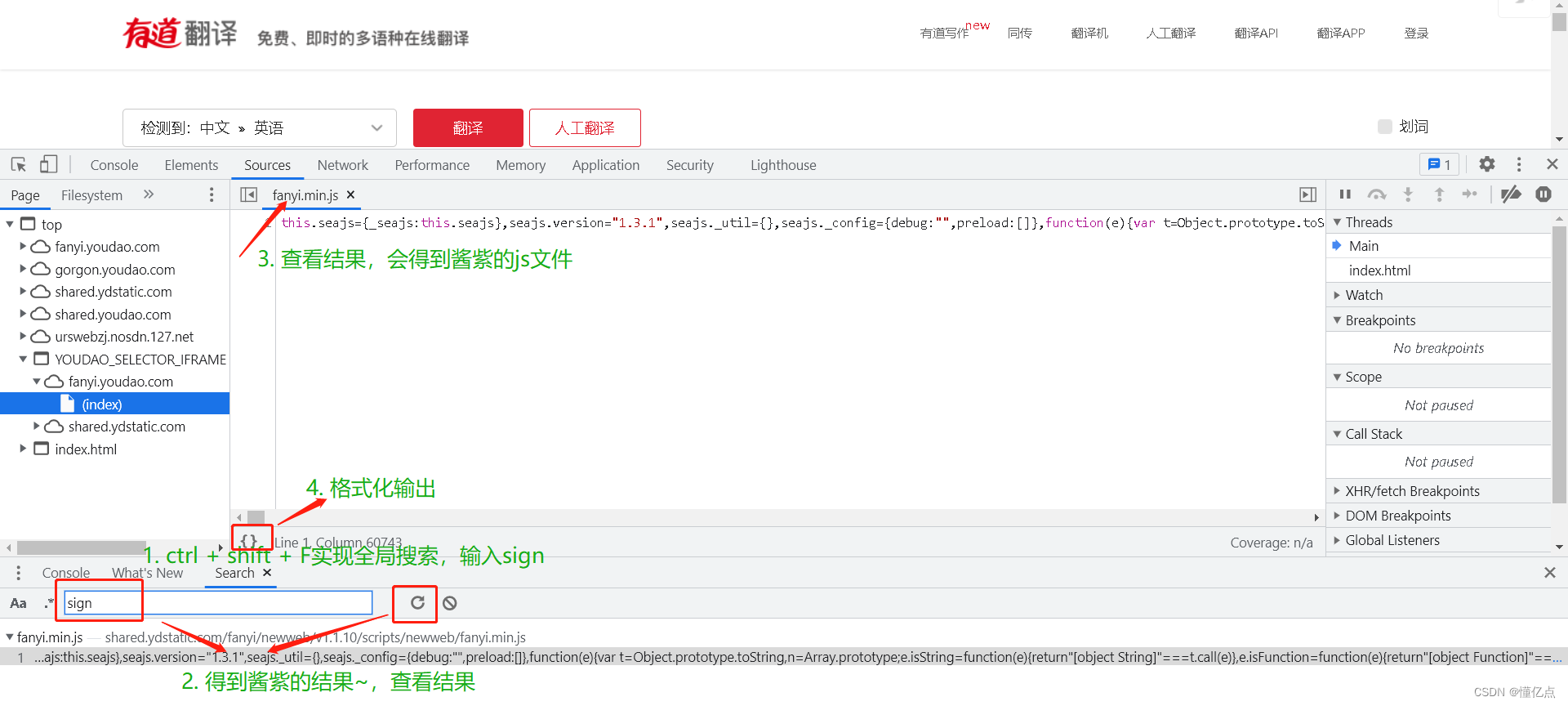
Task: Toggle pause on exceptions
Action: coord(1543,194)
